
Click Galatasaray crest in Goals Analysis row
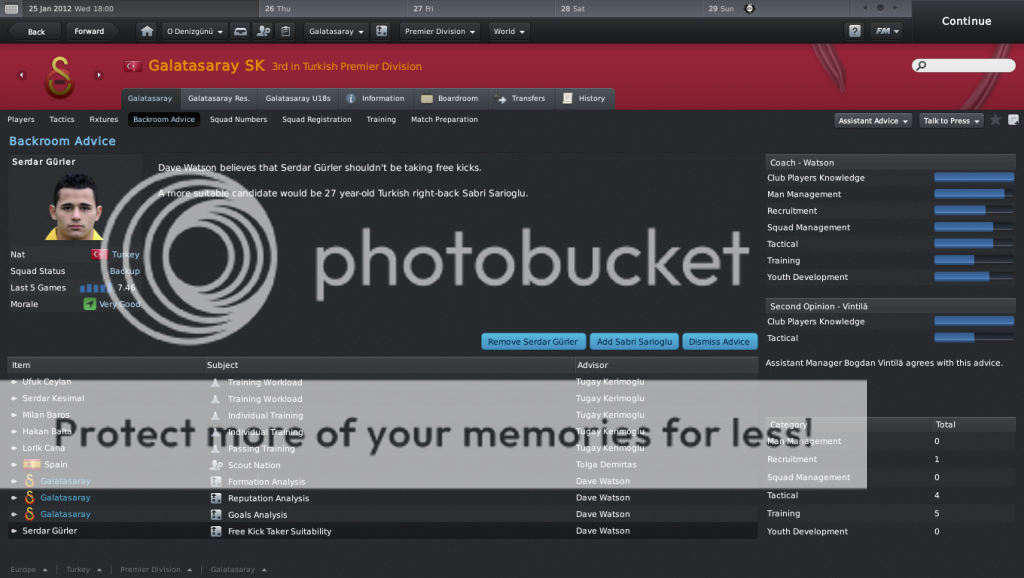pyautogui.click(x=29, y=514)
